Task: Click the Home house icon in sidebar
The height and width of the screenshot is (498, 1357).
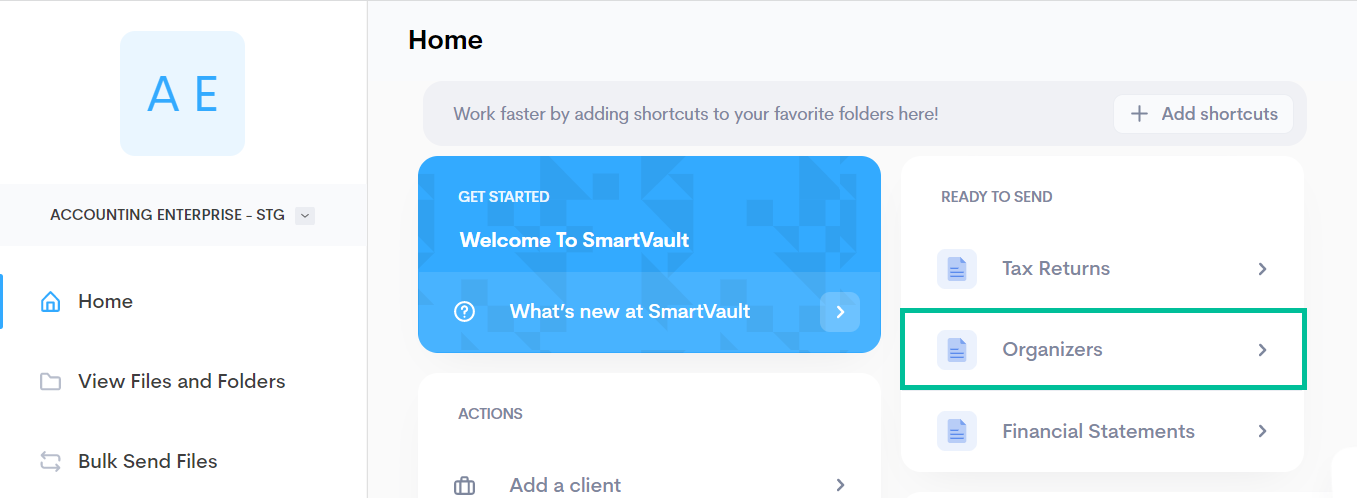Action: pyautogui.click(x=50, y=302)
